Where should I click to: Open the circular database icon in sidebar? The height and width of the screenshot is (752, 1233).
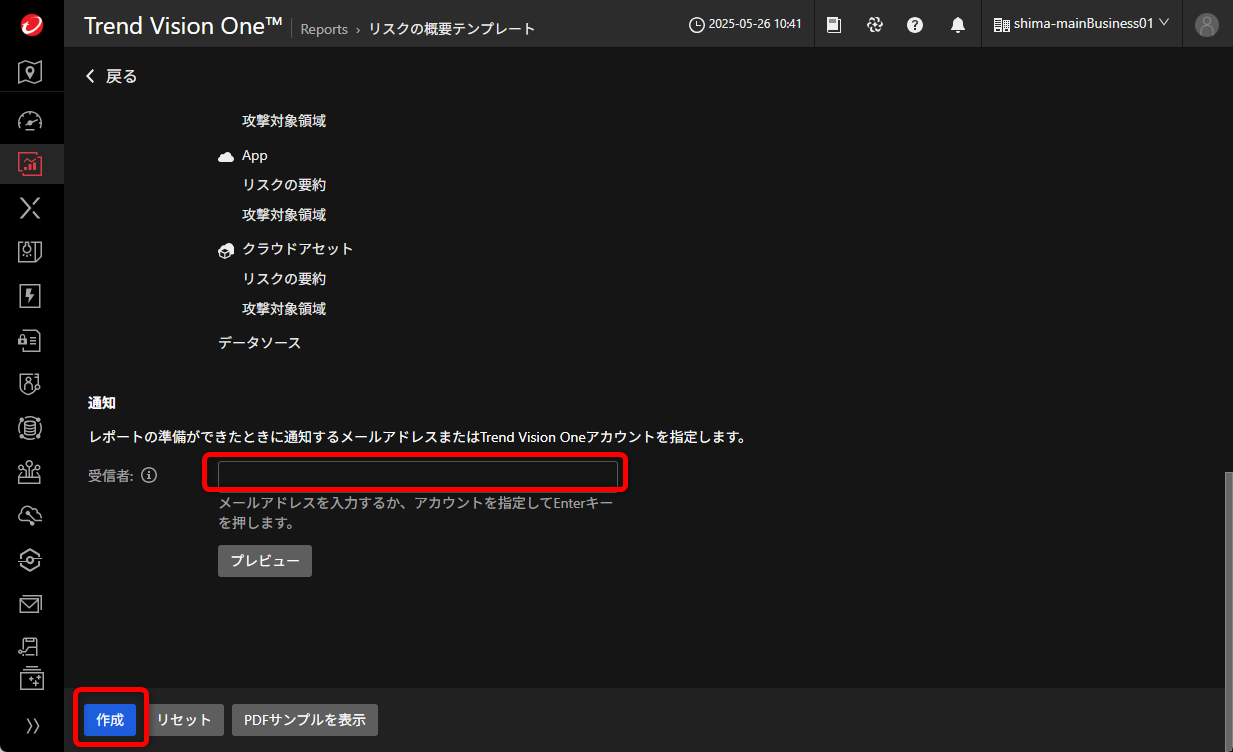(x=31, y=428)
